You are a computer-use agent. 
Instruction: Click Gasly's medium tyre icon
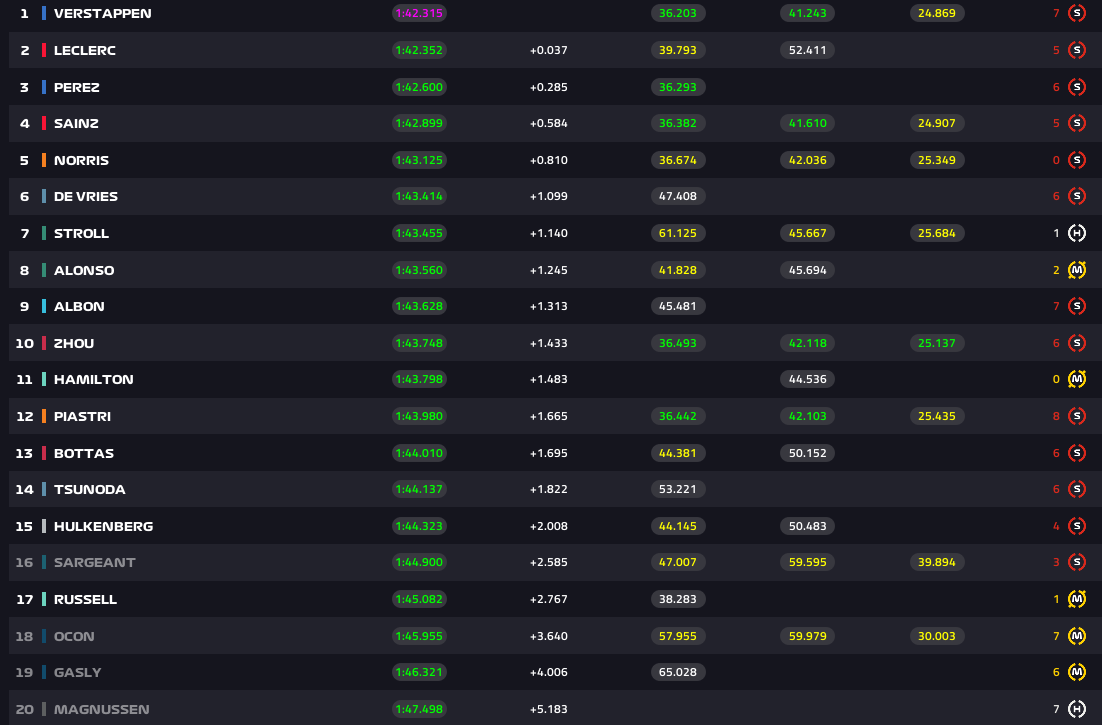[x=1076, y=672]
